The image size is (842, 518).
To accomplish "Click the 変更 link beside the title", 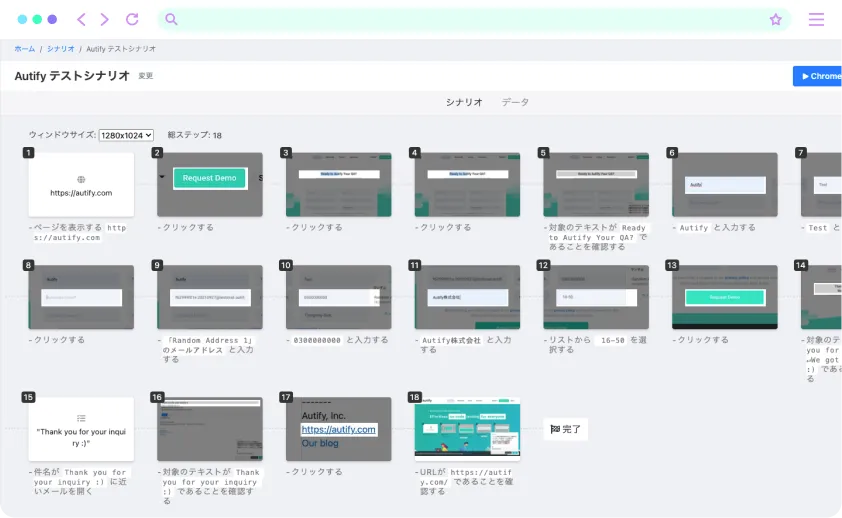I will [146, 76].
